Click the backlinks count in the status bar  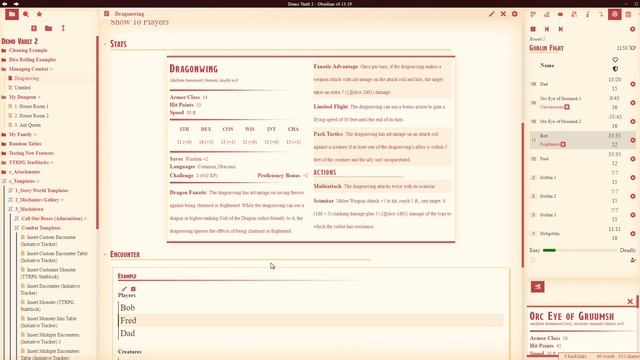(575, 356)
